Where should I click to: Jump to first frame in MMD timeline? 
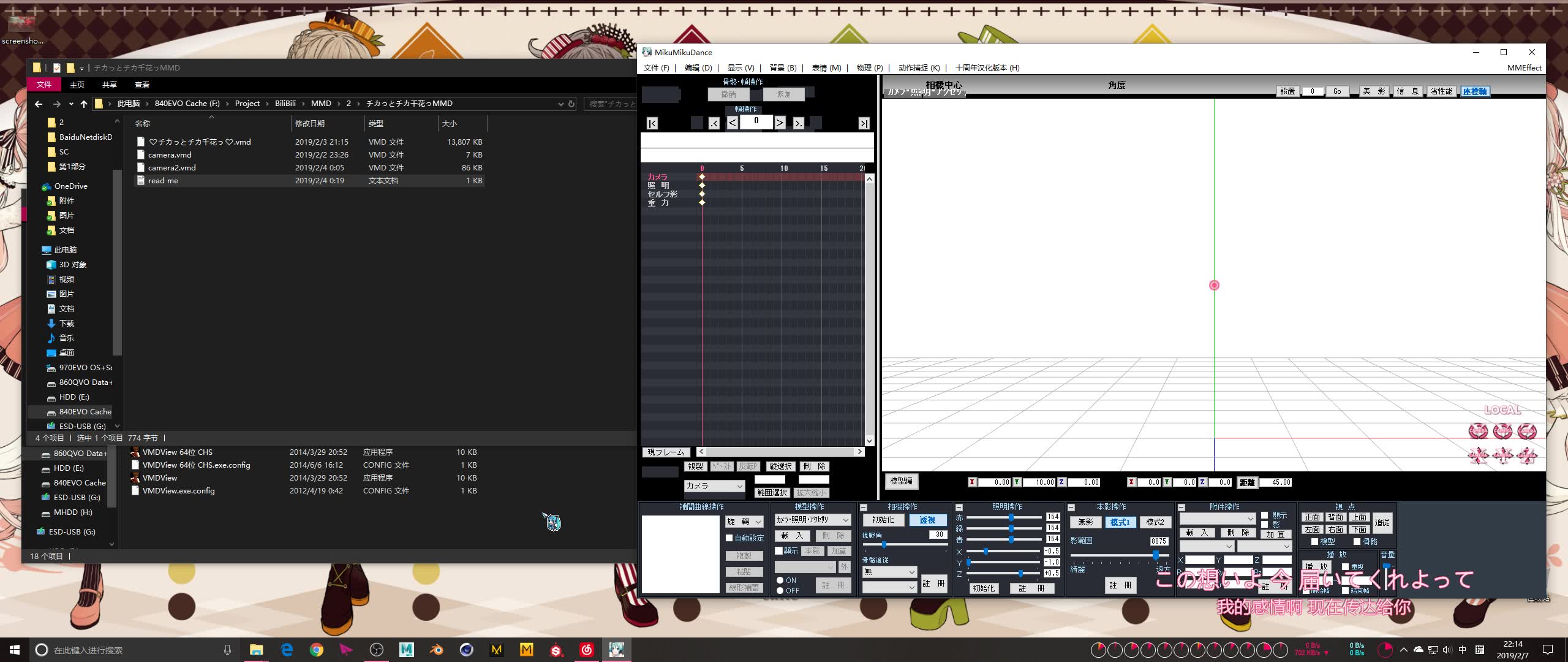pyautogui.click(x=652, y=123)
